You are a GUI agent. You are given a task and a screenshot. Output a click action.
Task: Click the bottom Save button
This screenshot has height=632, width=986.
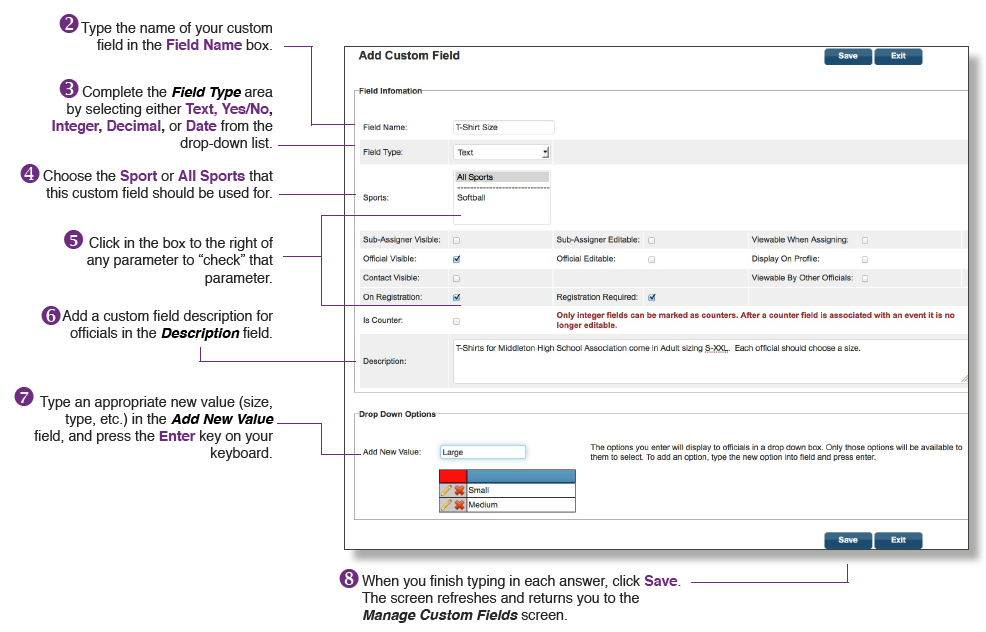[848, 540]
